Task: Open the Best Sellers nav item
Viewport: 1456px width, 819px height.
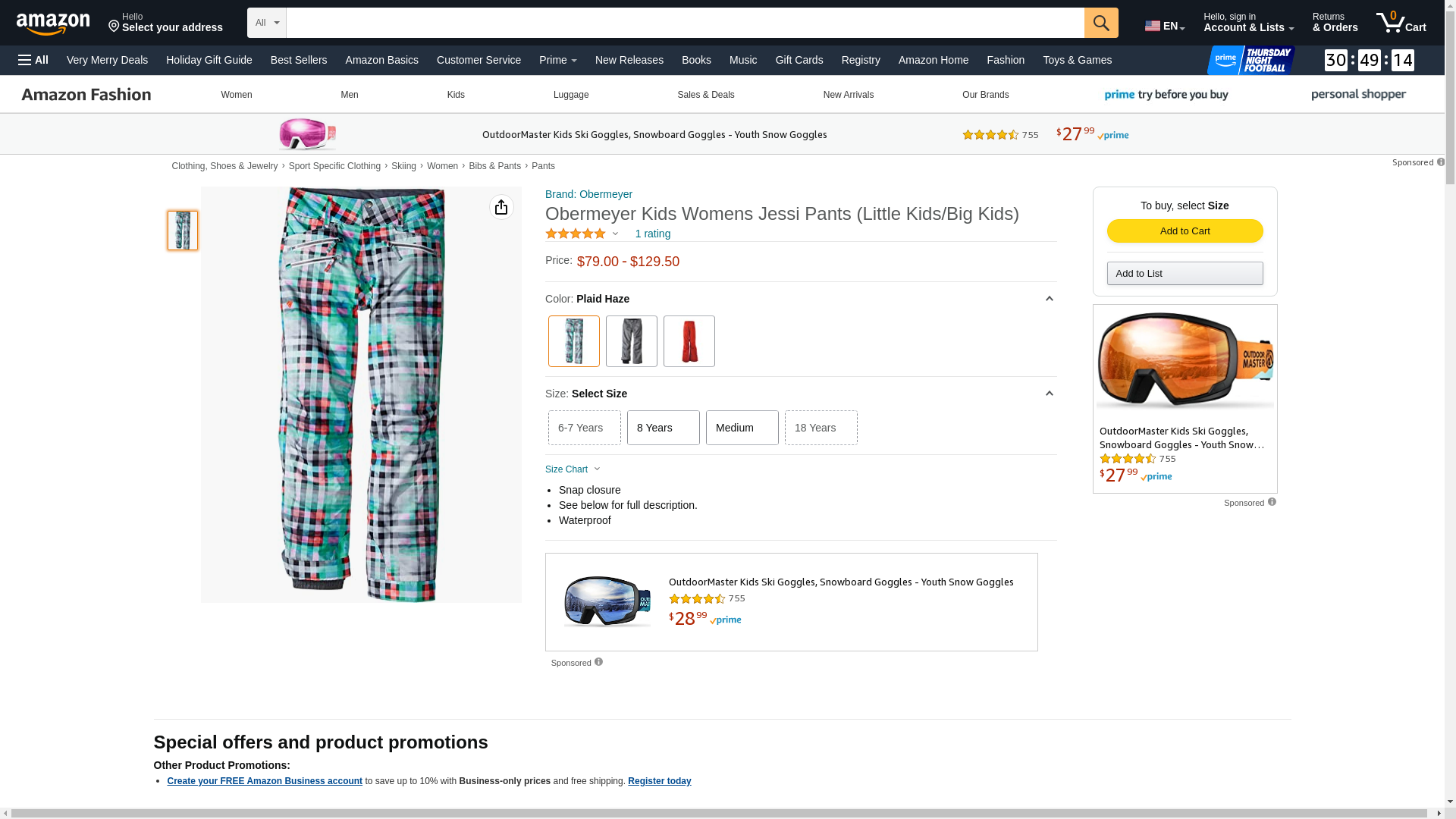Action: click(299, 60)
